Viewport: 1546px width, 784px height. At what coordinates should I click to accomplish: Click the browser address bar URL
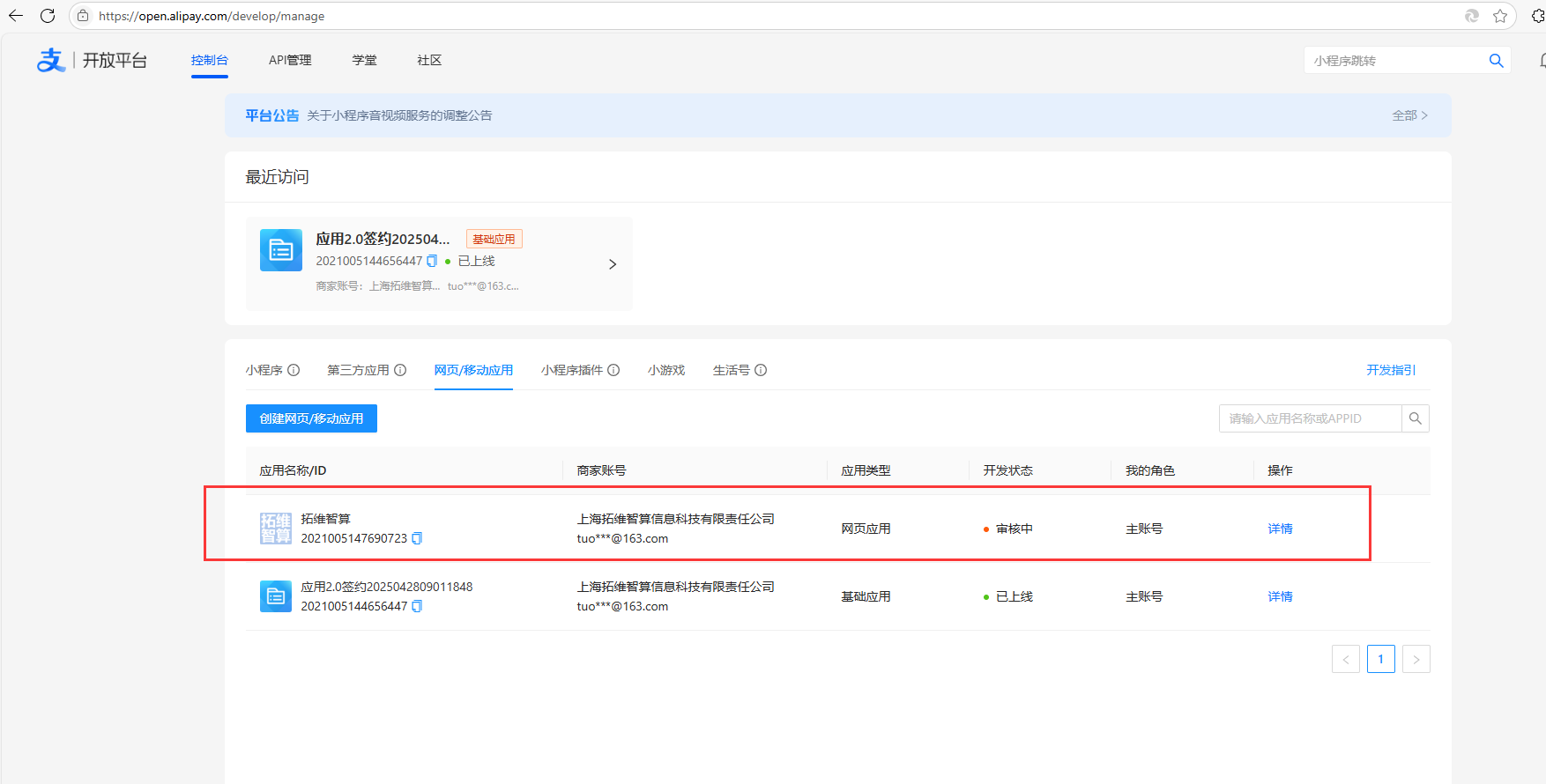(212, 16)
